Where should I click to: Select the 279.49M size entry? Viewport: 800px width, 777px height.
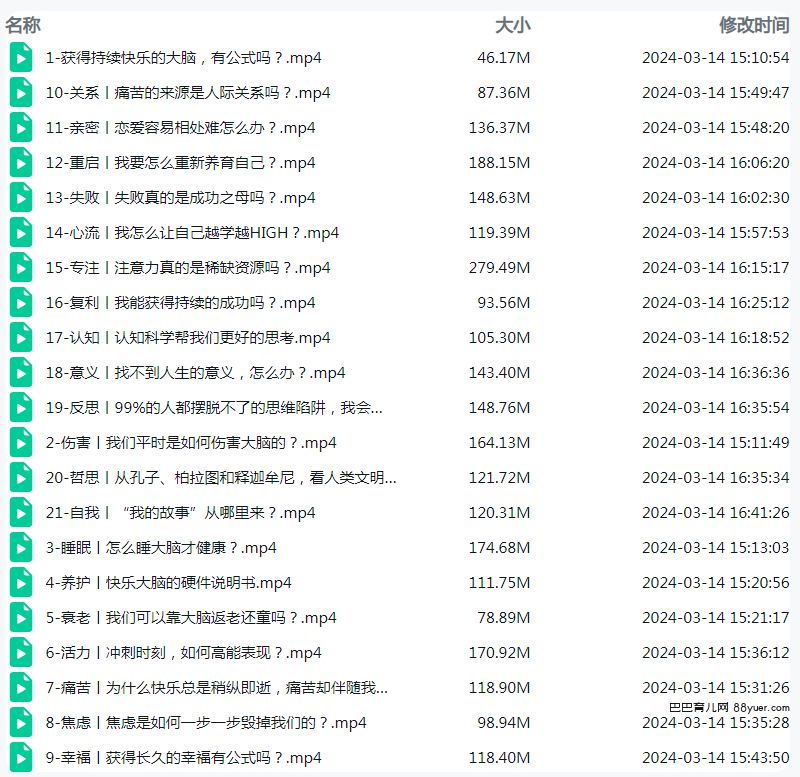[499, 268]
